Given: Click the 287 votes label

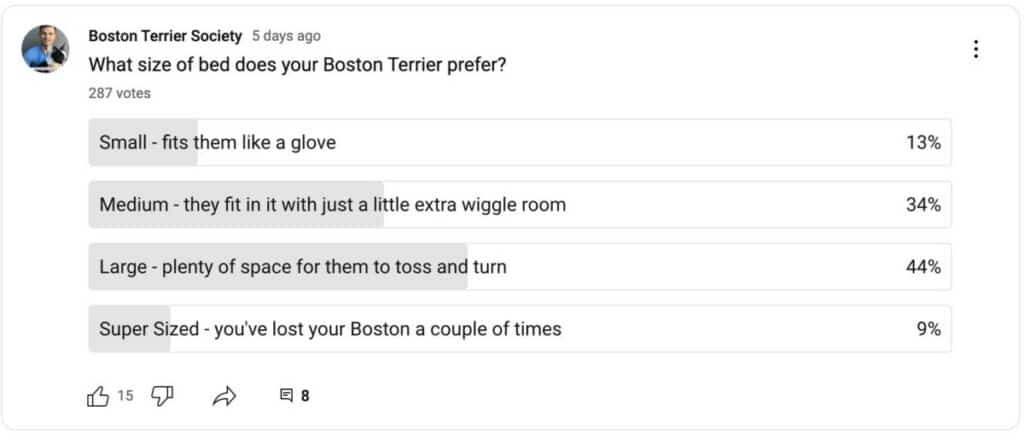Looking at the screenshot, I should (x=120, y=93).
